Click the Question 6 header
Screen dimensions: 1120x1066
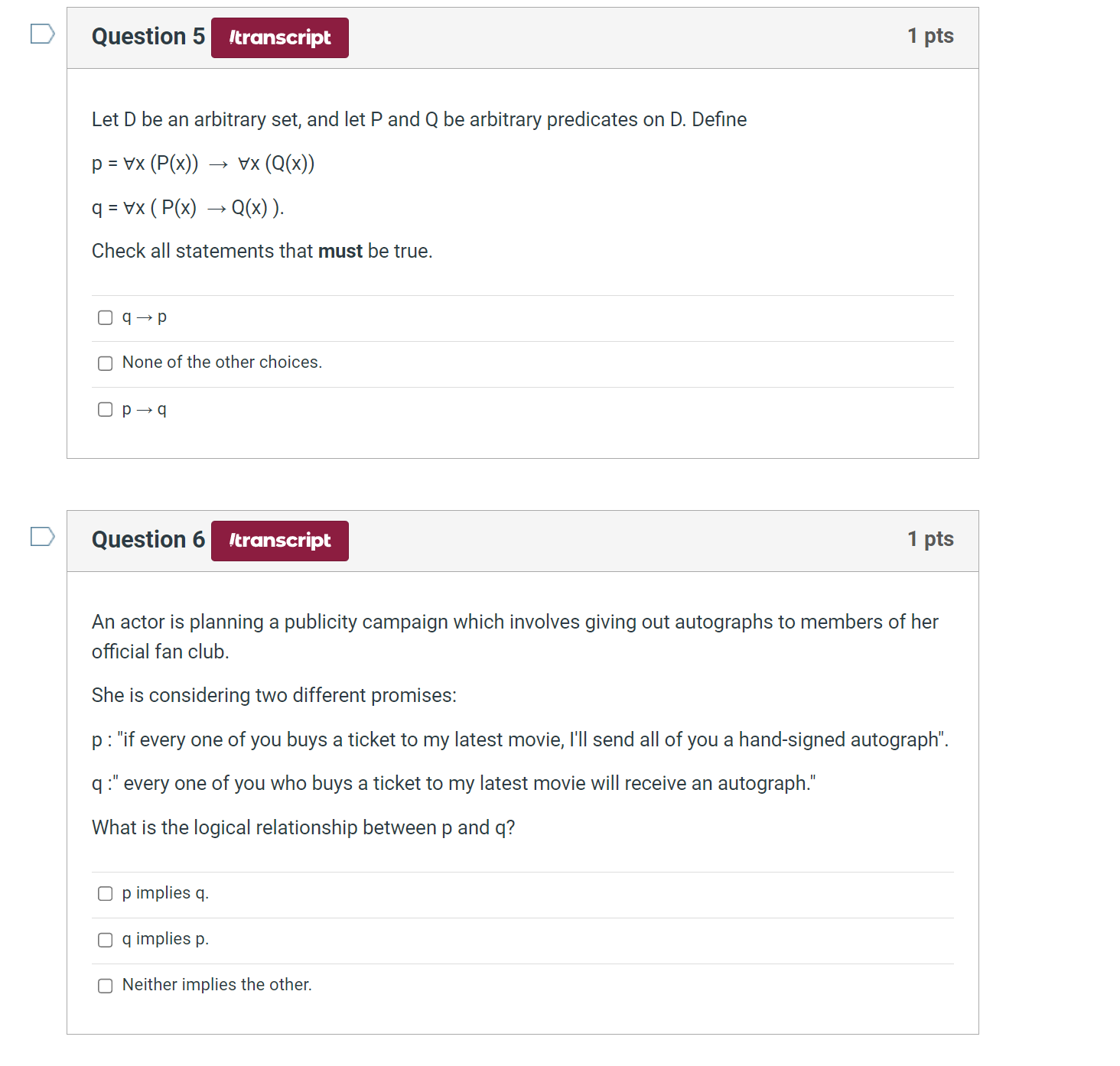pyautogui.click(x=147, y=539)
